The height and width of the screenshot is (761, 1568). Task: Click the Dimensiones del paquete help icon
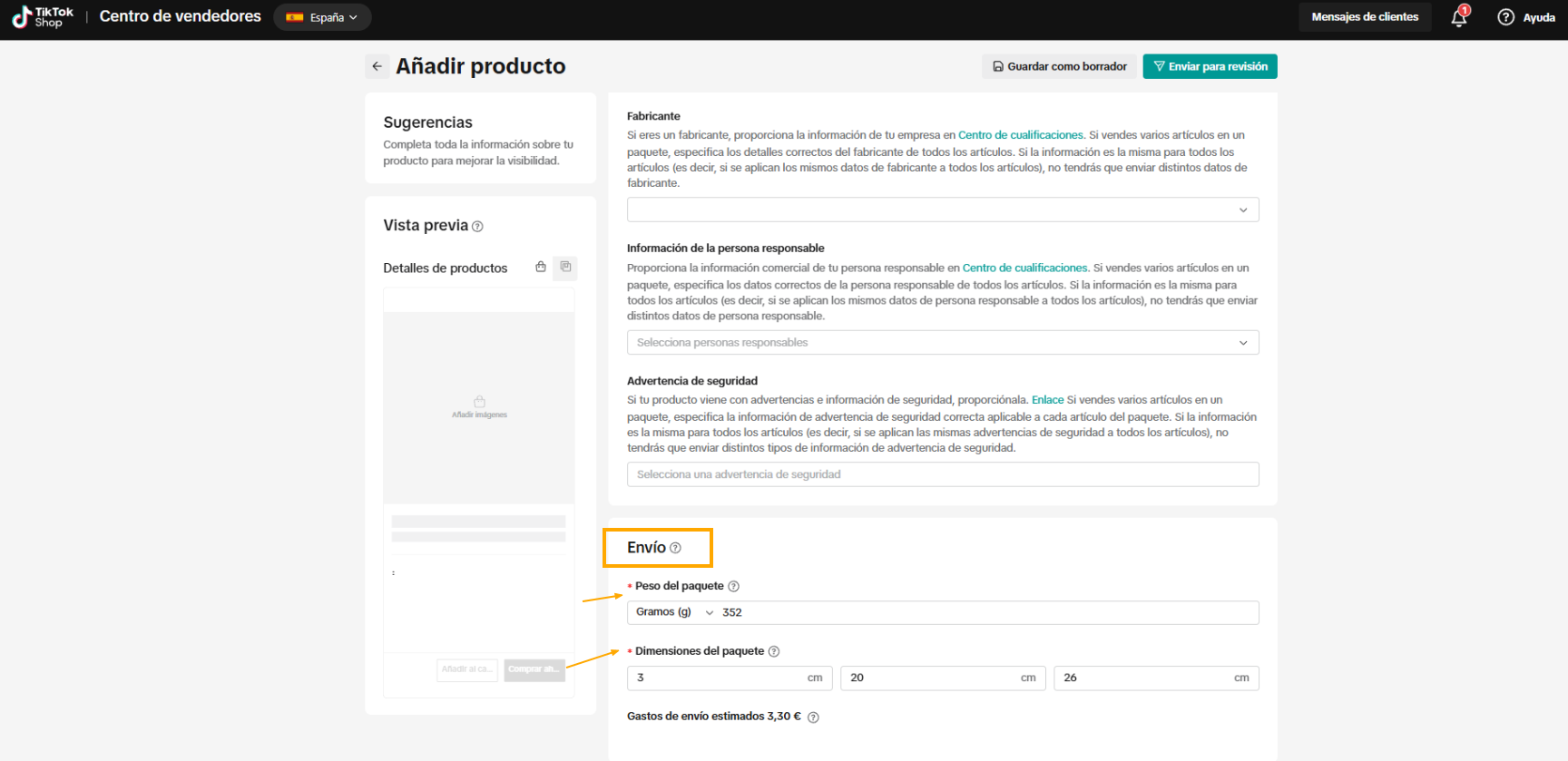[x=774, y=652]
